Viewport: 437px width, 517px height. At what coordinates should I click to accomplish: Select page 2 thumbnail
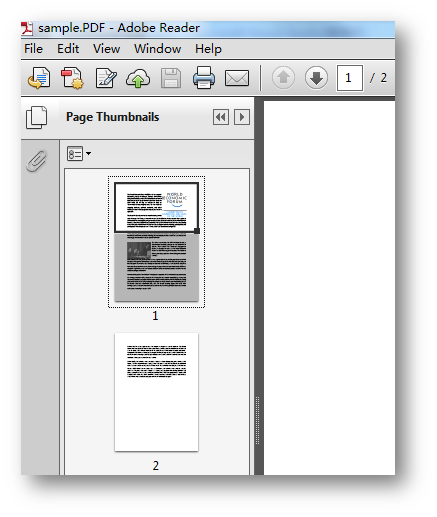pyautogui.click(x=156, y=392)
